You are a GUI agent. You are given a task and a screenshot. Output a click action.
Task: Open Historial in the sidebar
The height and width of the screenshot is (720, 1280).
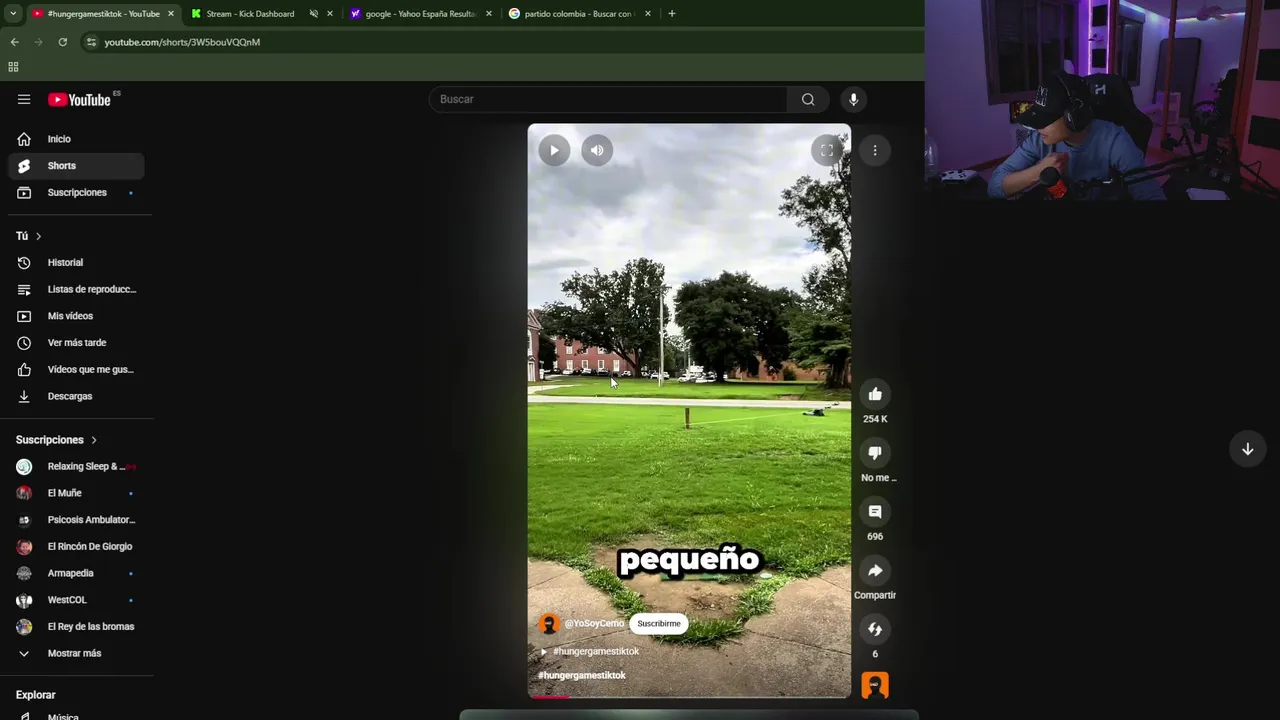[x=76, y=262]
